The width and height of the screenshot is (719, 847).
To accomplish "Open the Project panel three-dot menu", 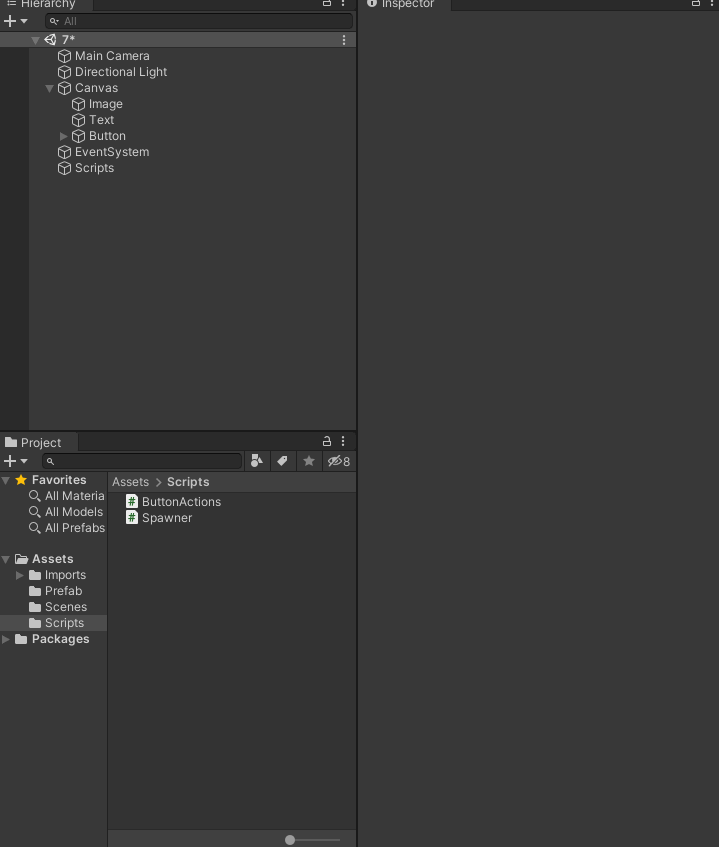I will click(343, 441).
